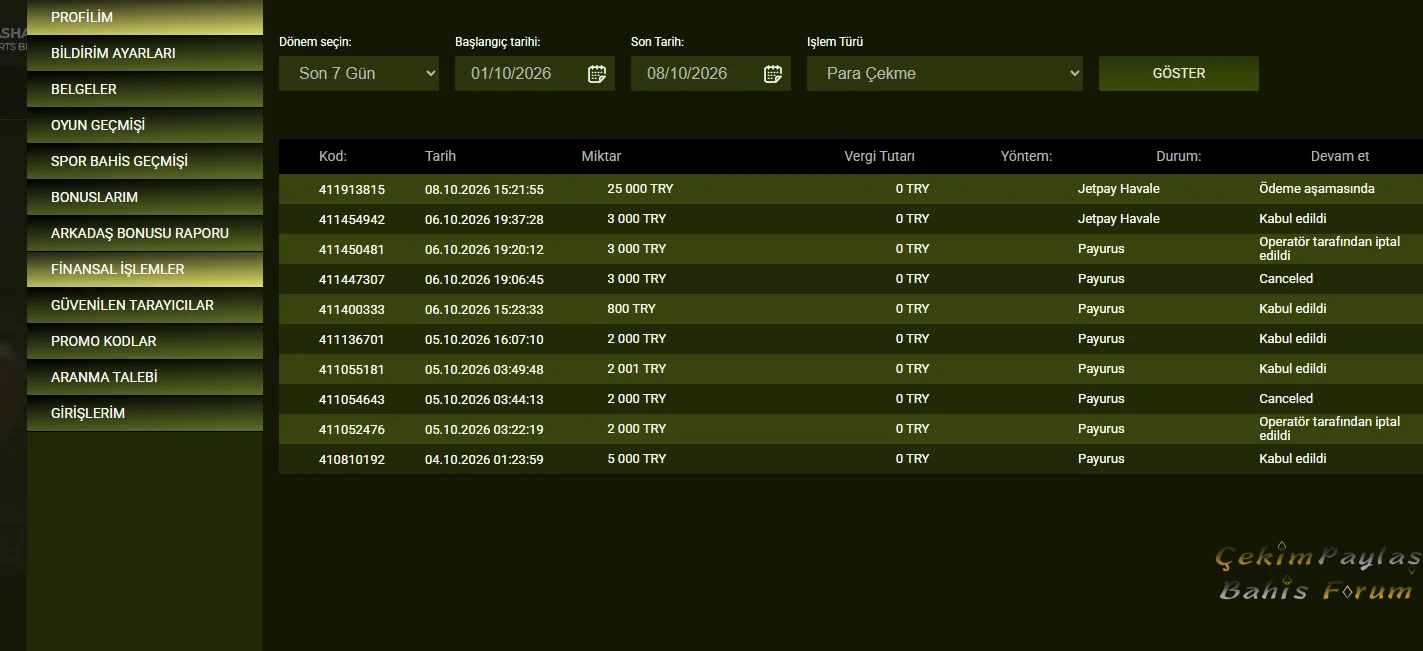Screen dimensions: 1423x651
Task: Open the end date calendar icon
Action: click(773, 73)
